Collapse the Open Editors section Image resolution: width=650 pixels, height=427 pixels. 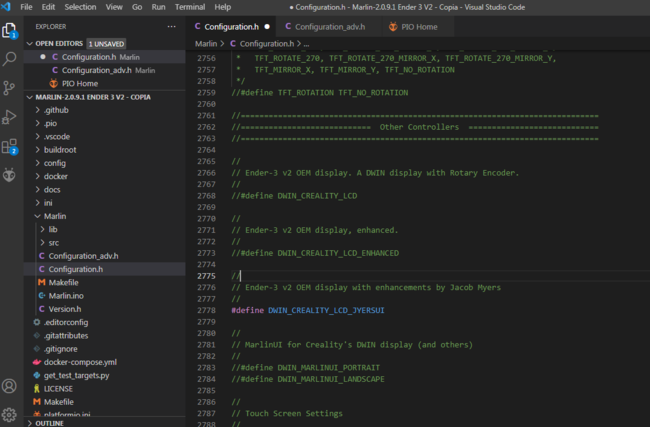click(x=58, y=44)
